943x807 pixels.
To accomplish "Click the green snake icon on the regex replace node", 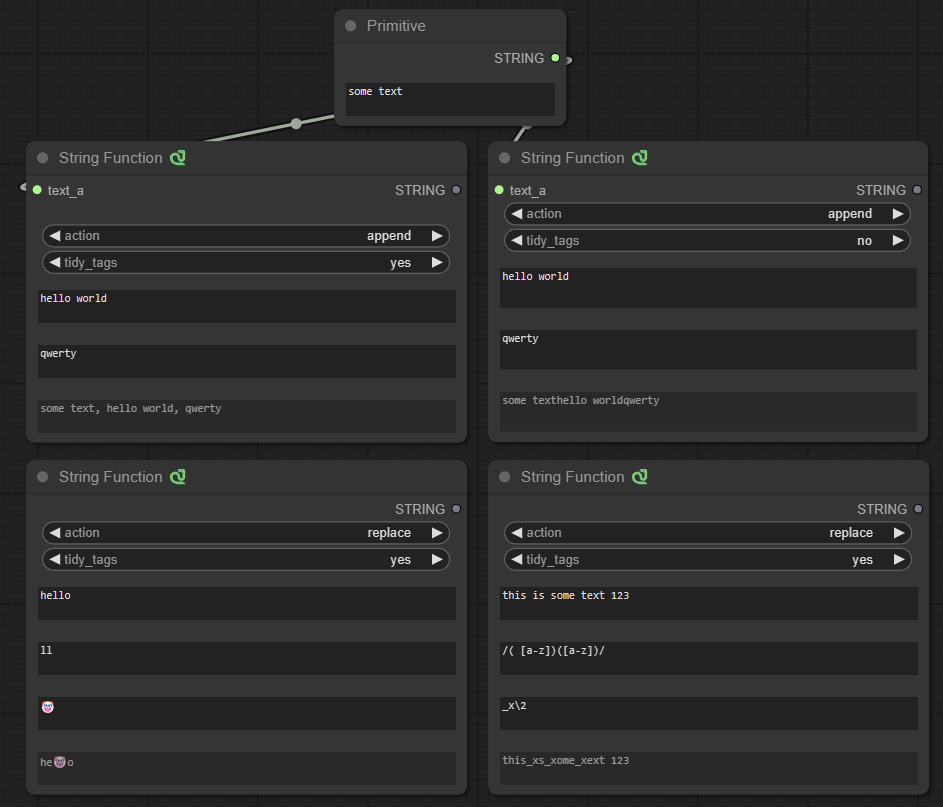I will tap(640, 477).
